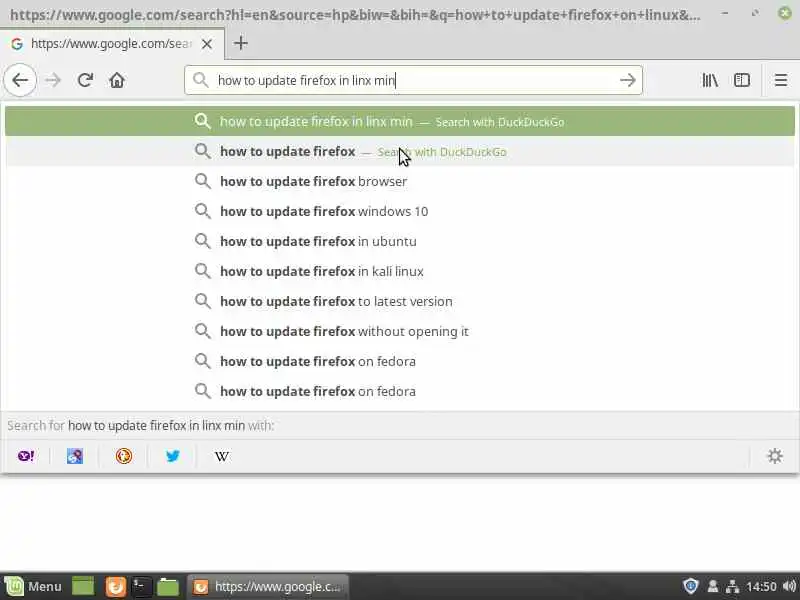Search with the DuckDuckGo engine icon
The height and width of the screenshot is (600, 800).
tap(124, 456)
